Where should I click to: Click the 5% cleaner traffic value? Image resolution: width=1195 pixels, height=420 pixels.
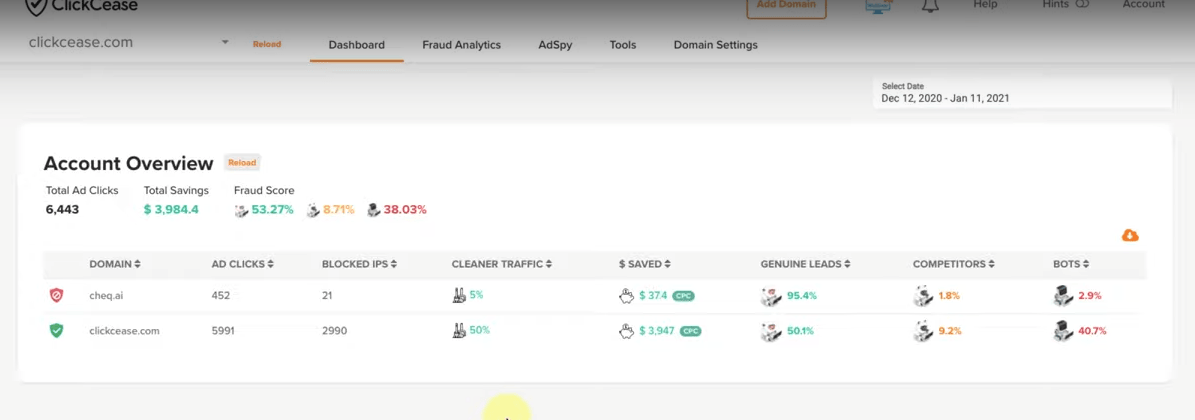(476, 294)
